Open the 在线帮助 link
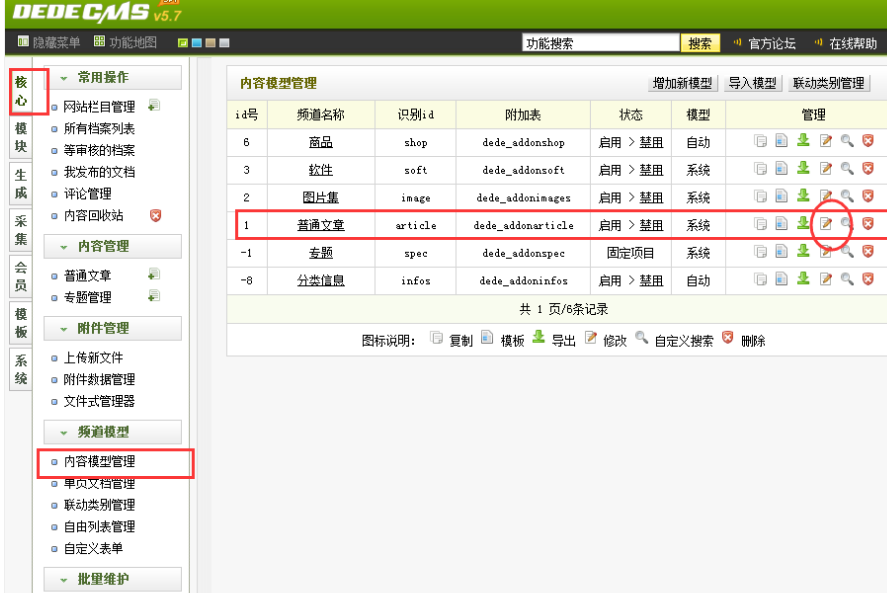 tap(852, 43)
